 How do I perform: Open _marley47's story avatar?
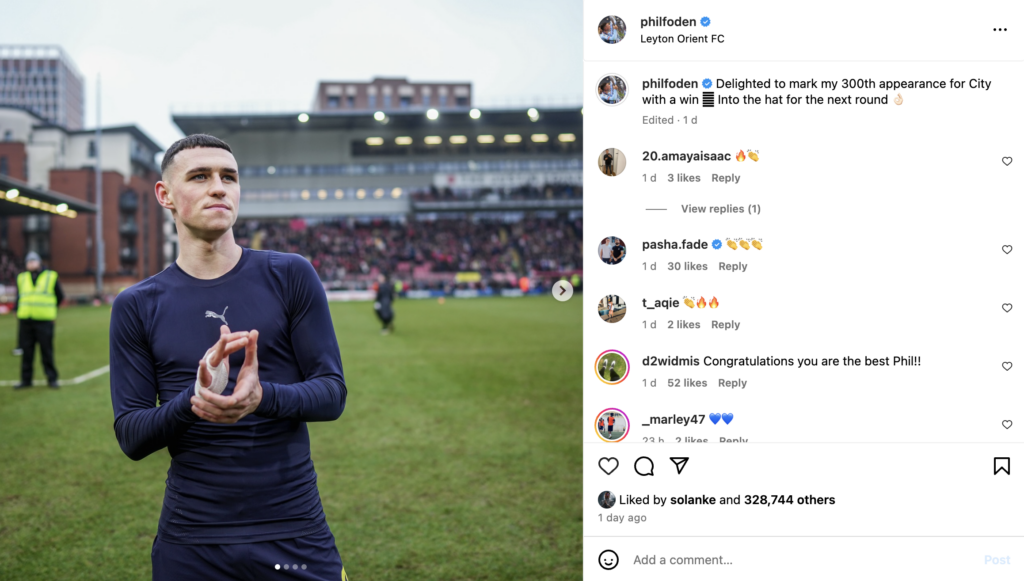612,425
